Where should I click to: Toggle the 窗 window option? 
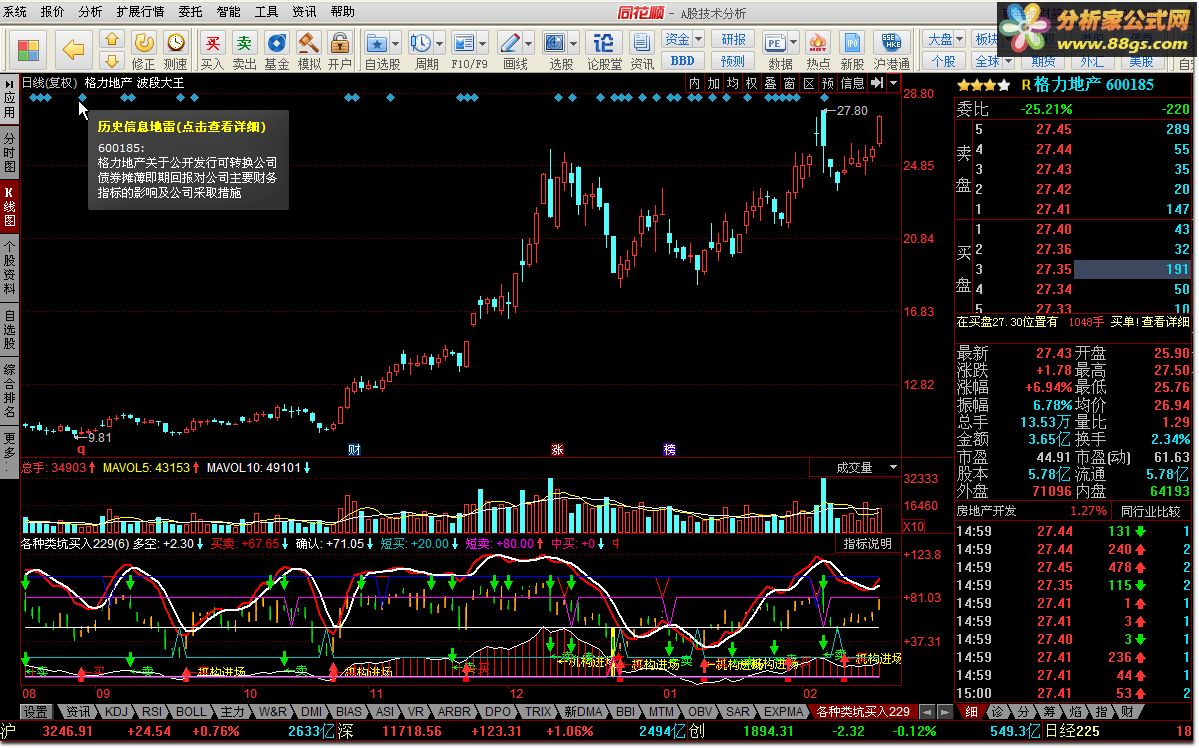[790, 83]
